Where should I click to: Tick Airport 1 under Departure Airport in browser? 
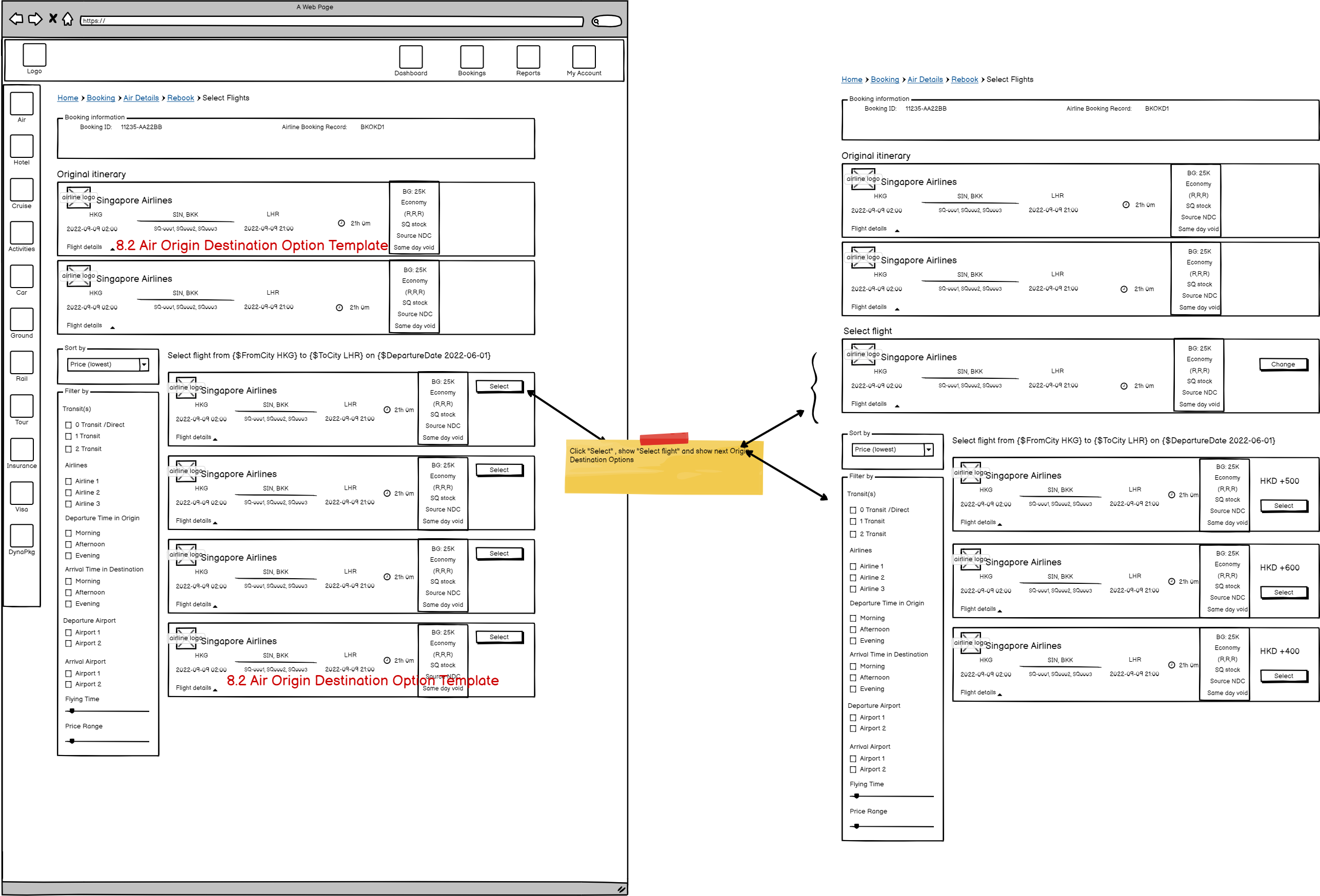click(x=69, y=633)
